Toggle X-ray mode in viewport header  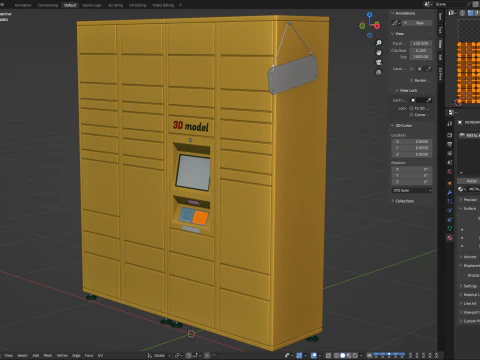[x=328, y=355]
